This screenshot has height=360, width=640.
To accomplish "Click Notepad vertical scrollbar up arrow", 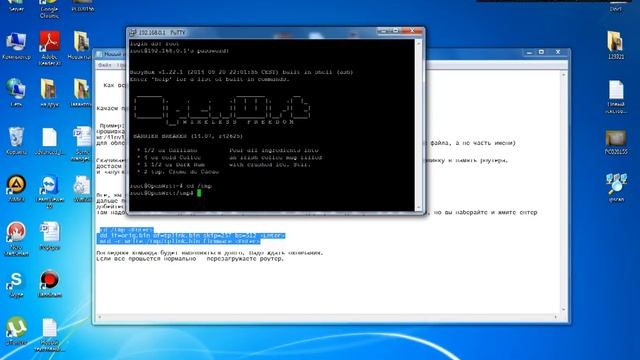I will 564,75.
